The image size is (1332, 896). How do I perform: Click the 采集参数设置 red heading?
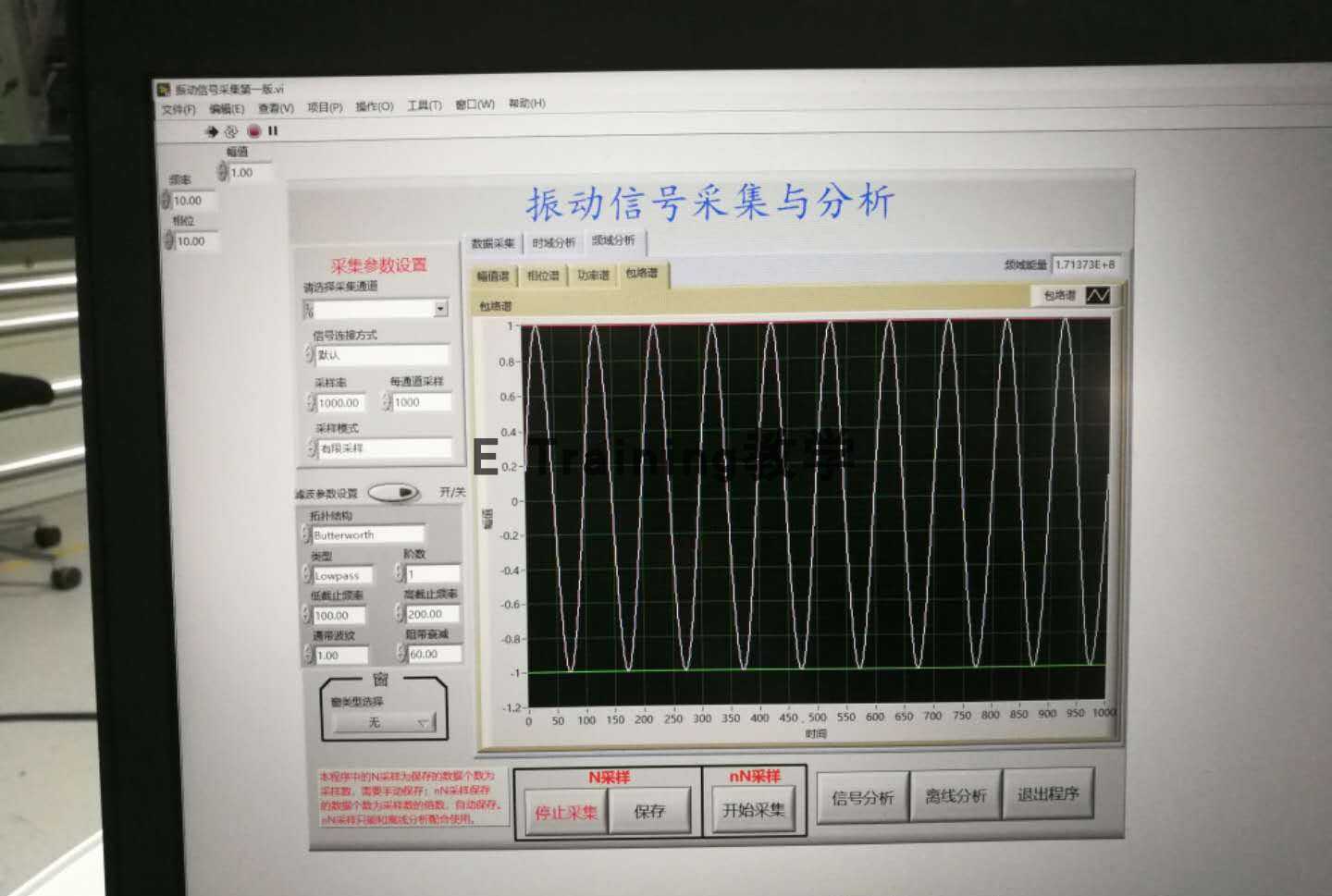pyautogui.click(x=379, y=265)
